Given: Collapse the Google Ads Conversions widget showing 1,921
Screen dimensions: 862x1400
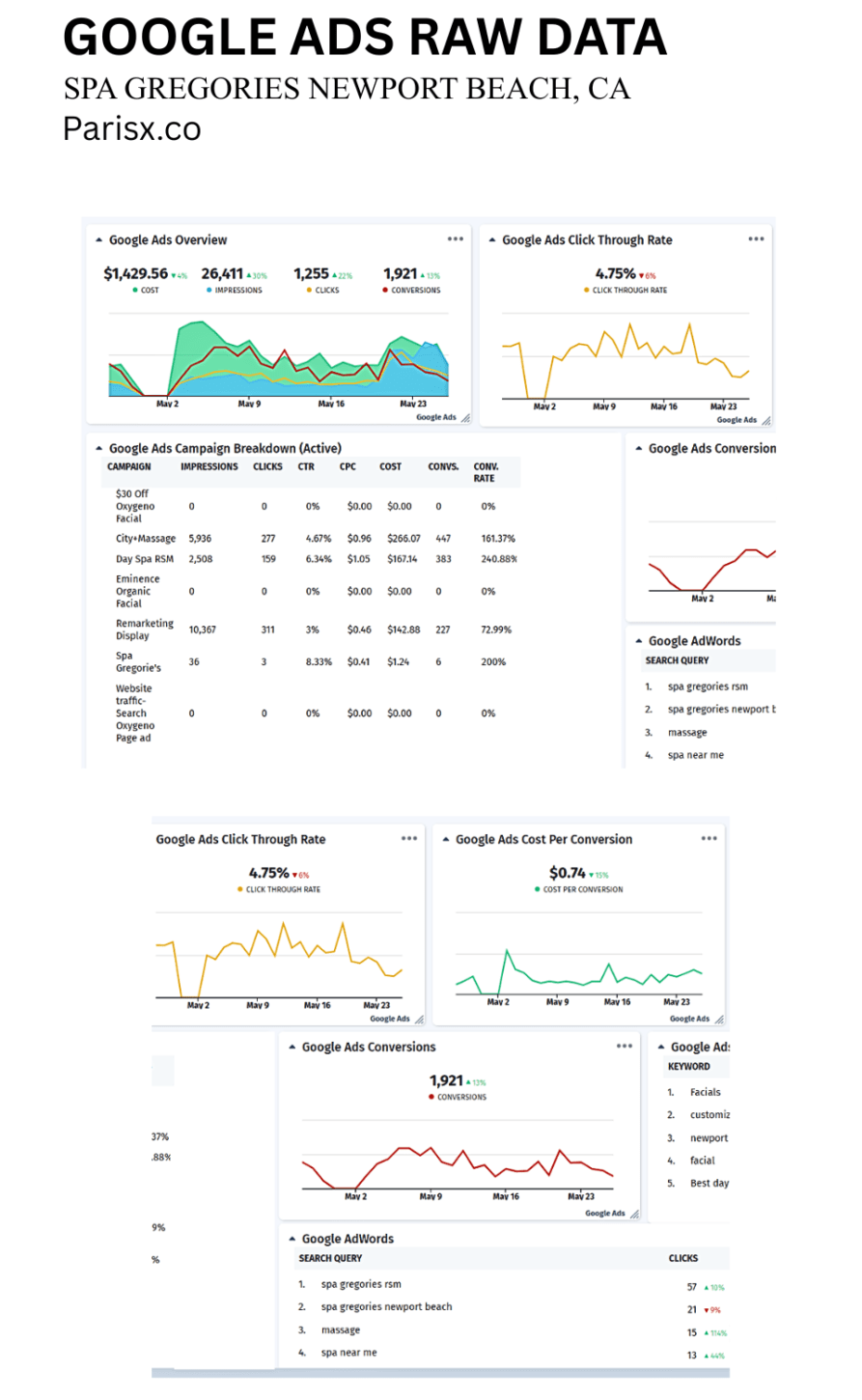Looking at the screenshot, I should (x=292, y=1048).
